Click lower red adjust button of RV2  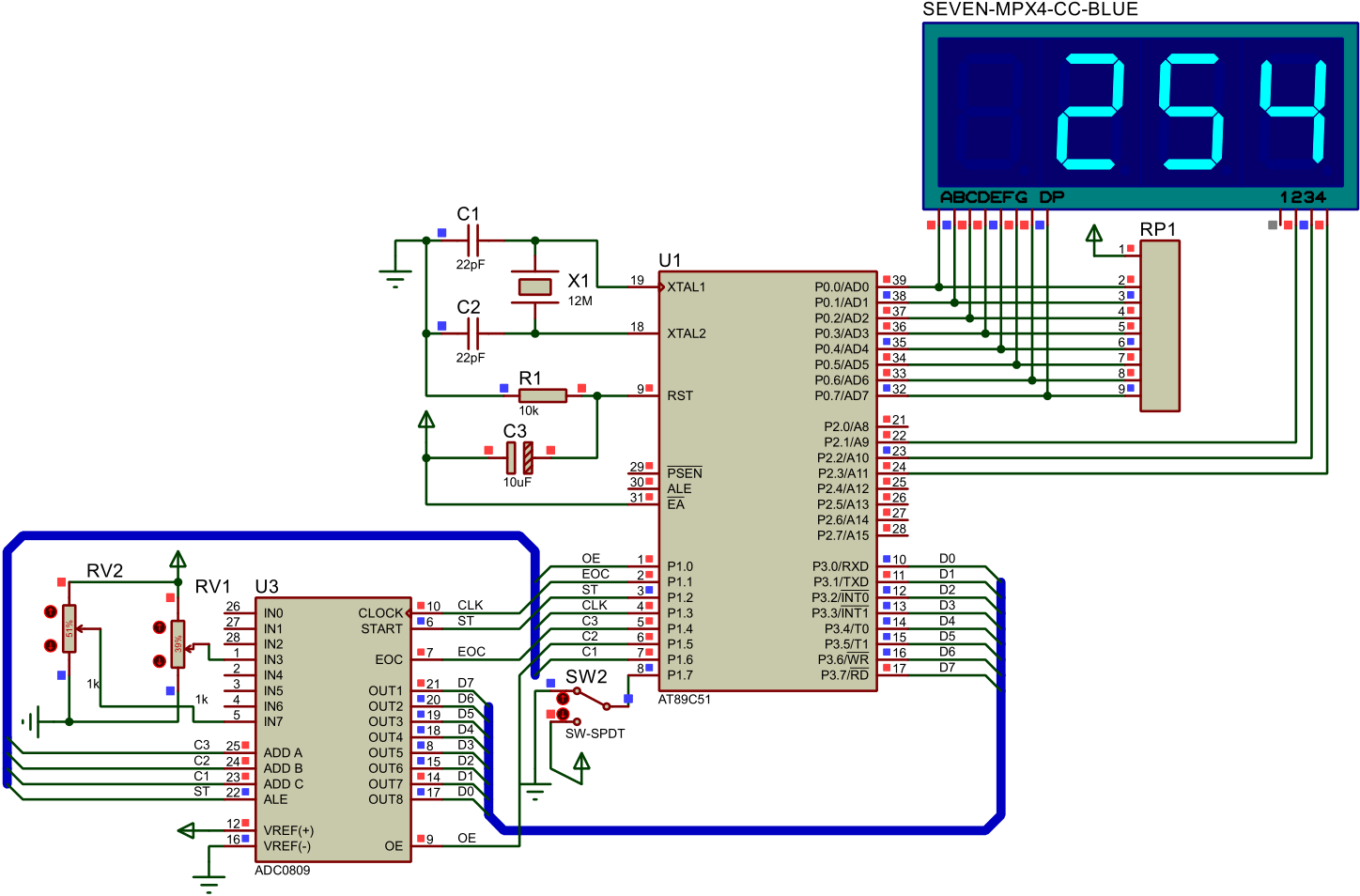51,645
